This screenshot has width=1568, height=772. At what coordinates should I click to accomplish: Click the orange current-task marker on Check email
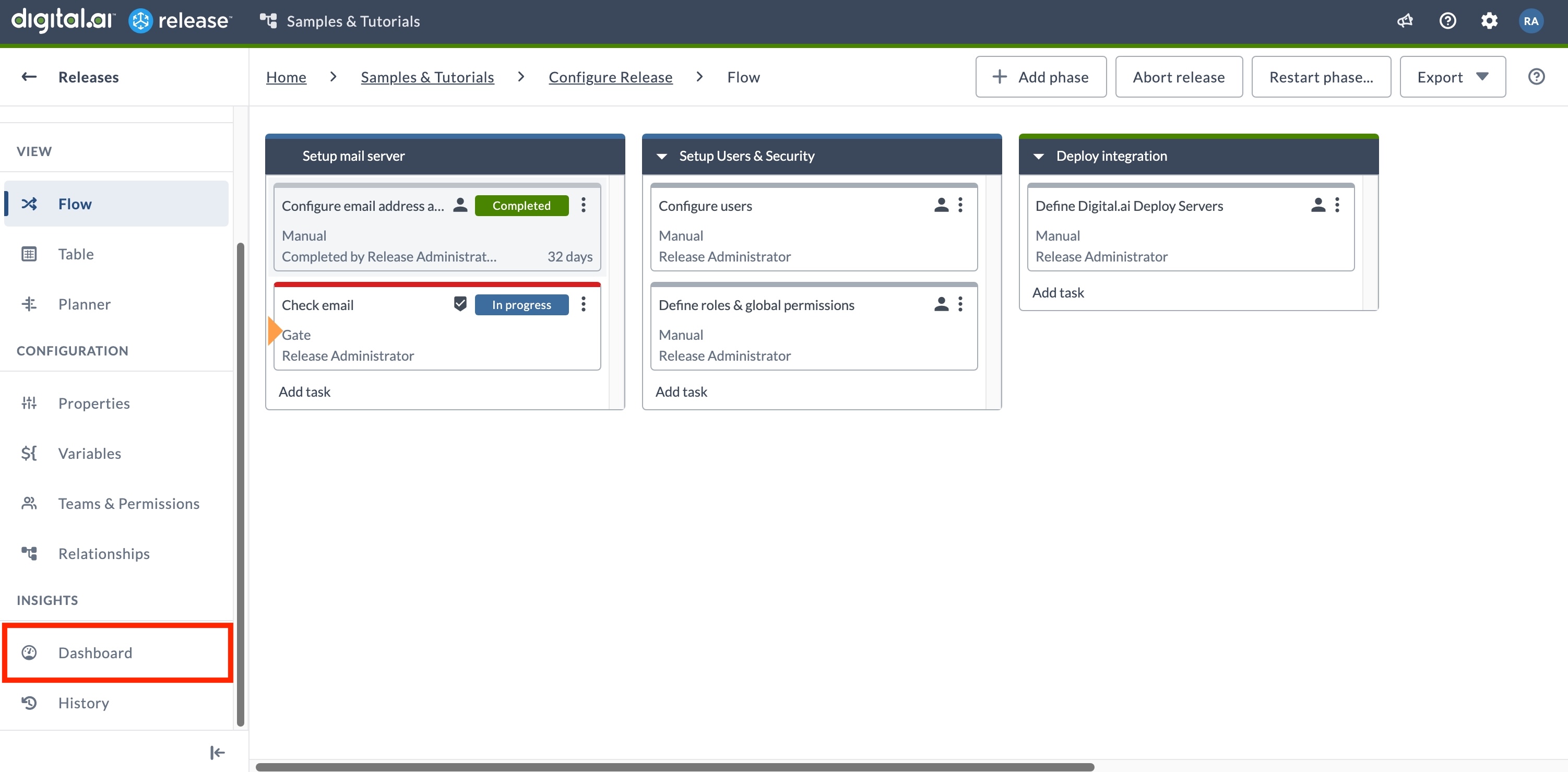pyautogui.click(x=275, y=331)
